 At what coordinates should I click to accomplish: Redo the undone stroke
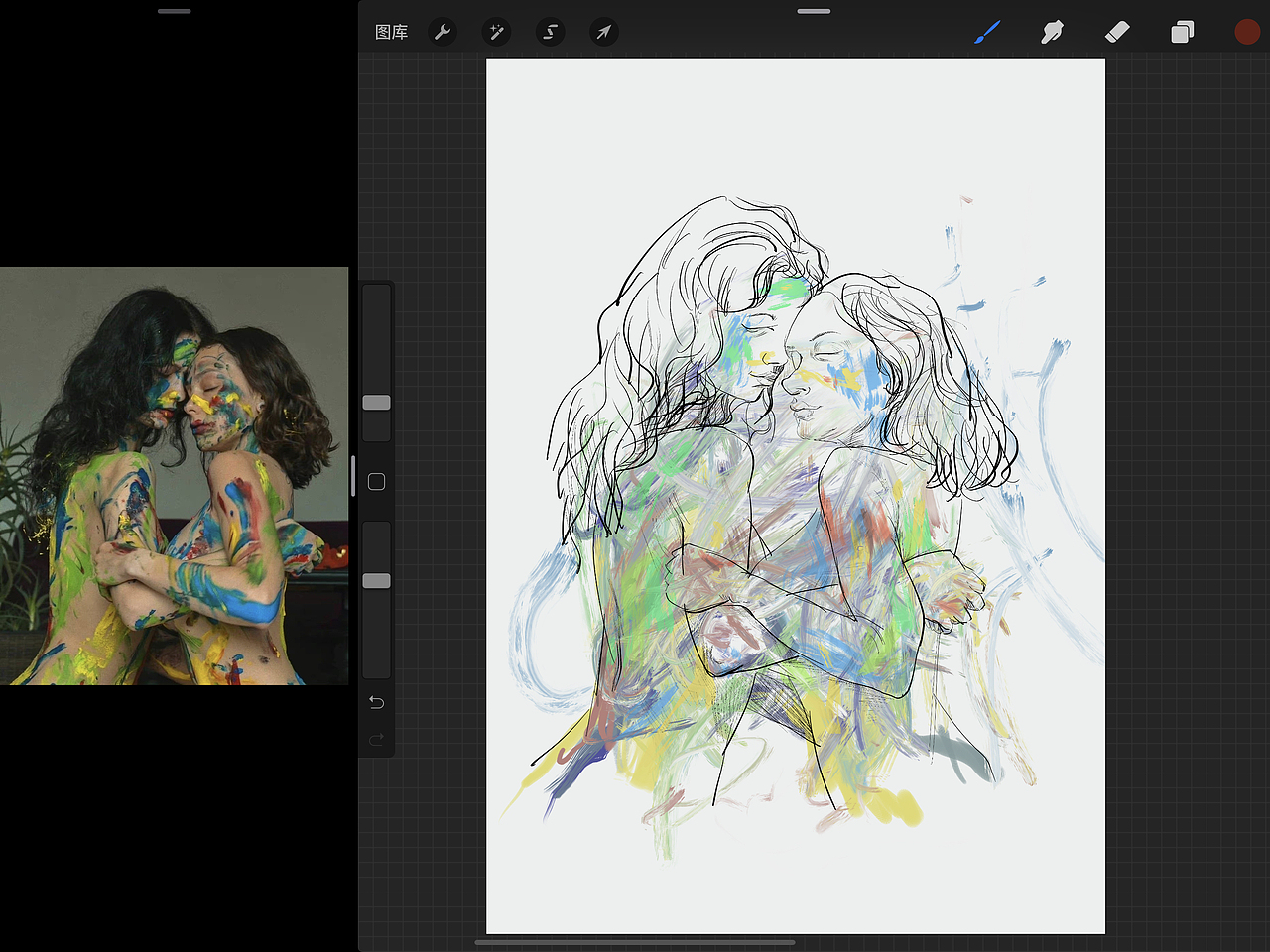coord(376,740)
